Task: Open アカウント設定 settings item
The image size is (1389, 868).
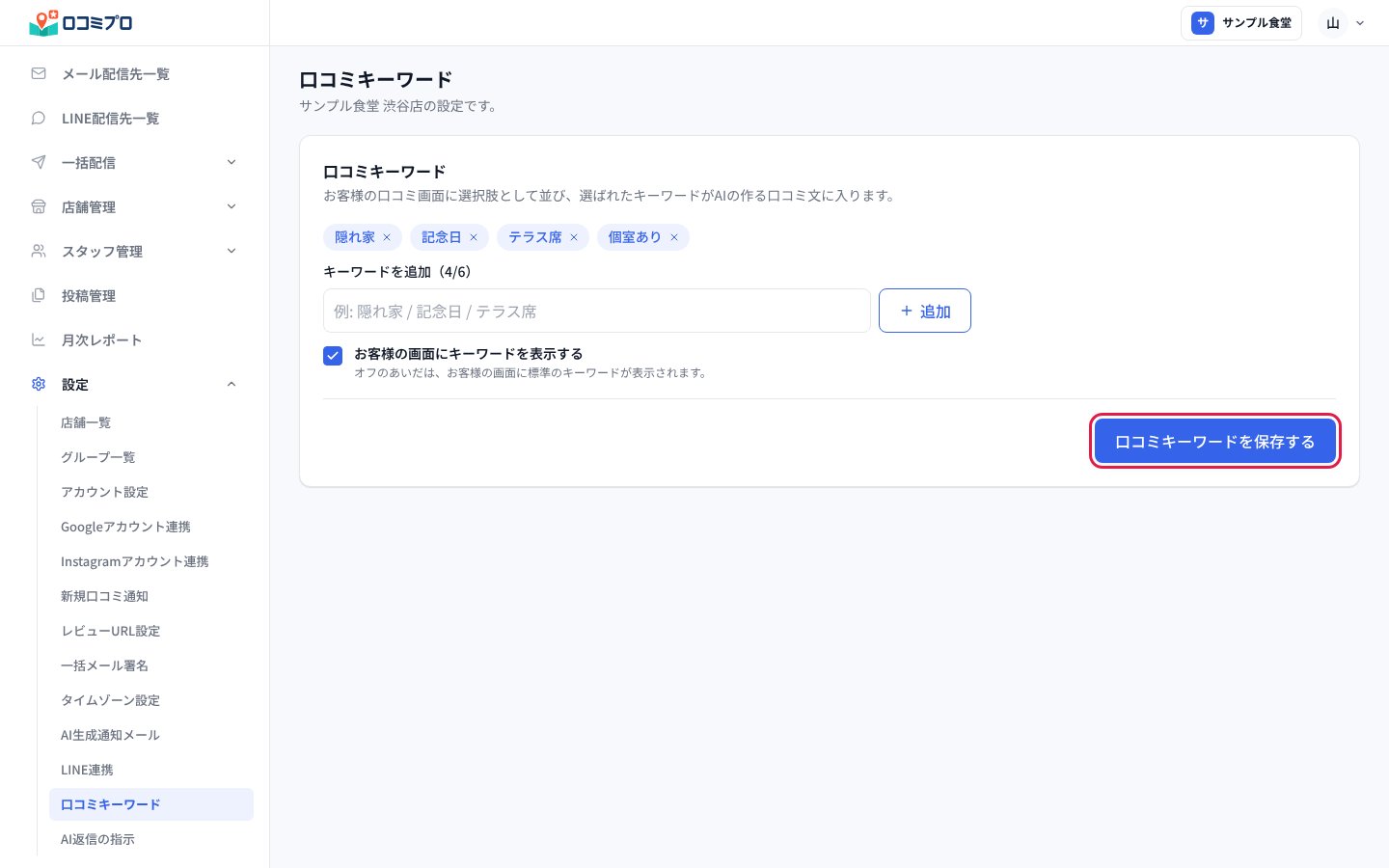Action: 151,492
